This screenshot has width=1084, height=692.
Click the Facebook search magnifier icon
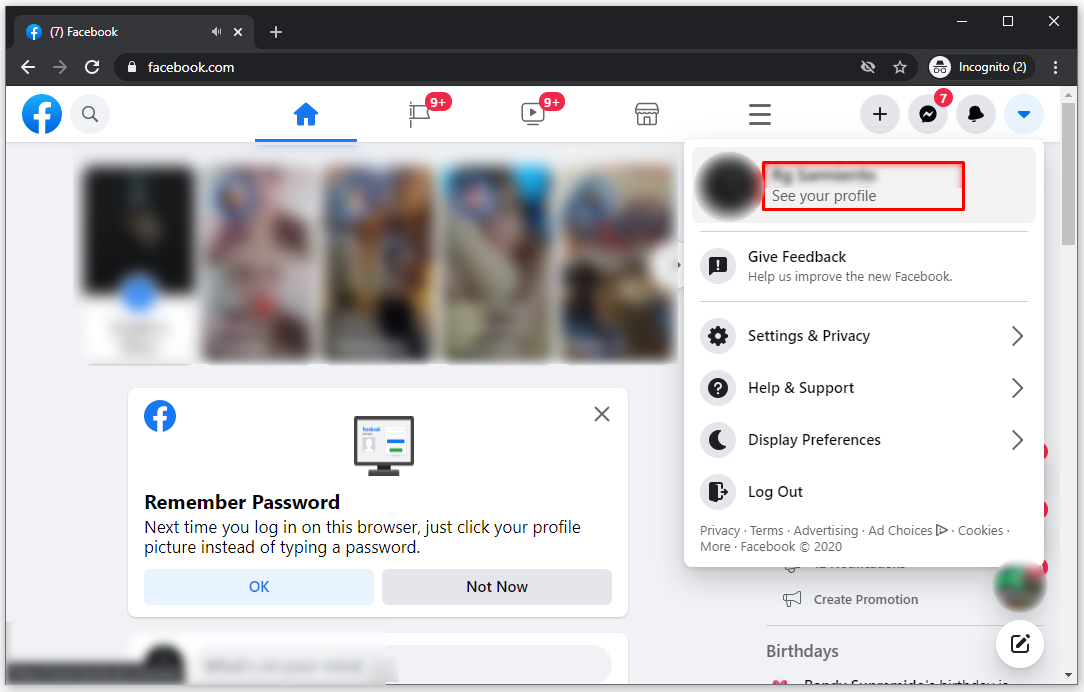coord(90,114)
